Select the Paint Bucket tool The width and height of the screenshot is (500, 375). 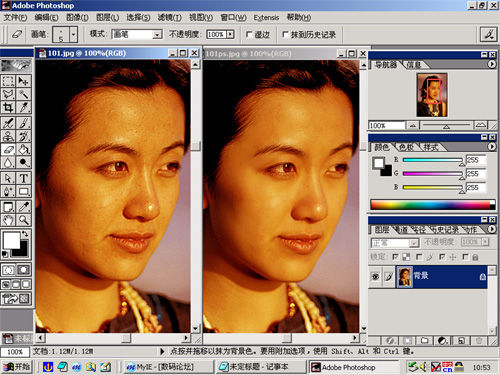23,149
